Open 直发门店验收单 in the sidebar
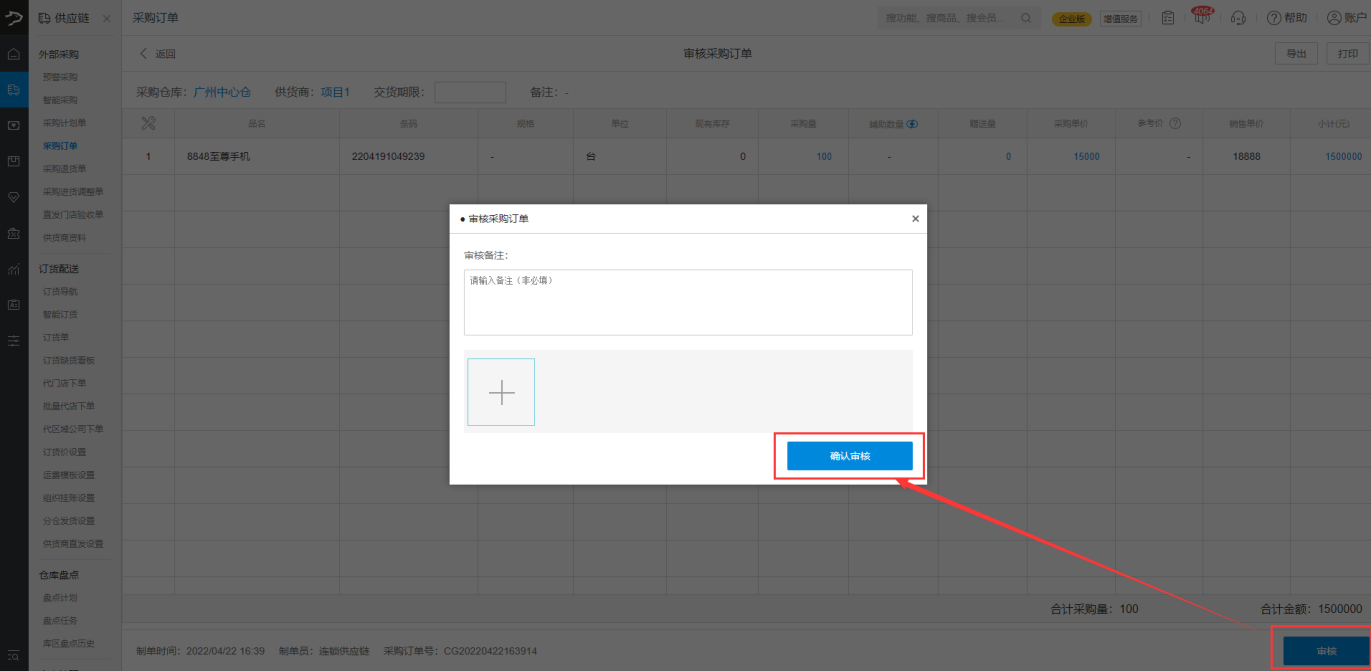This screenshot has height=671, width=1371. tap(73, 215)
